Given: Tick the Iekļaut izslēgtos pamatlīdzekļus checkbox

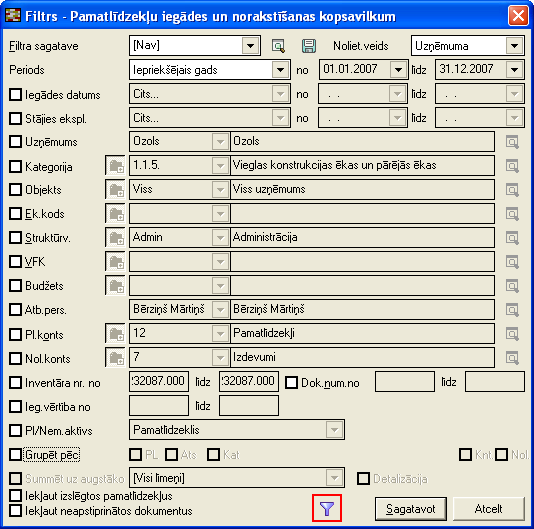Looking at the screenshot, I should click(x=16, y=496).
